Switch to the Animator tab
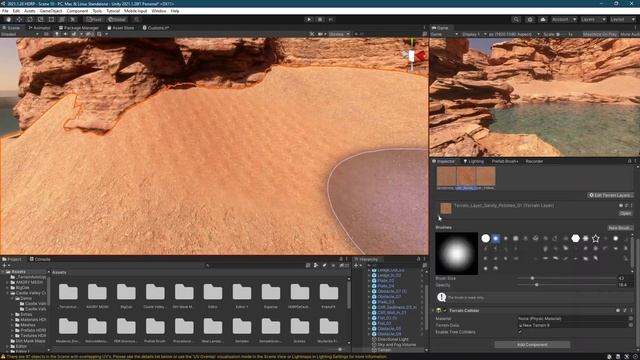The width and height of the screenshot is (640, 360). (39, 28)
